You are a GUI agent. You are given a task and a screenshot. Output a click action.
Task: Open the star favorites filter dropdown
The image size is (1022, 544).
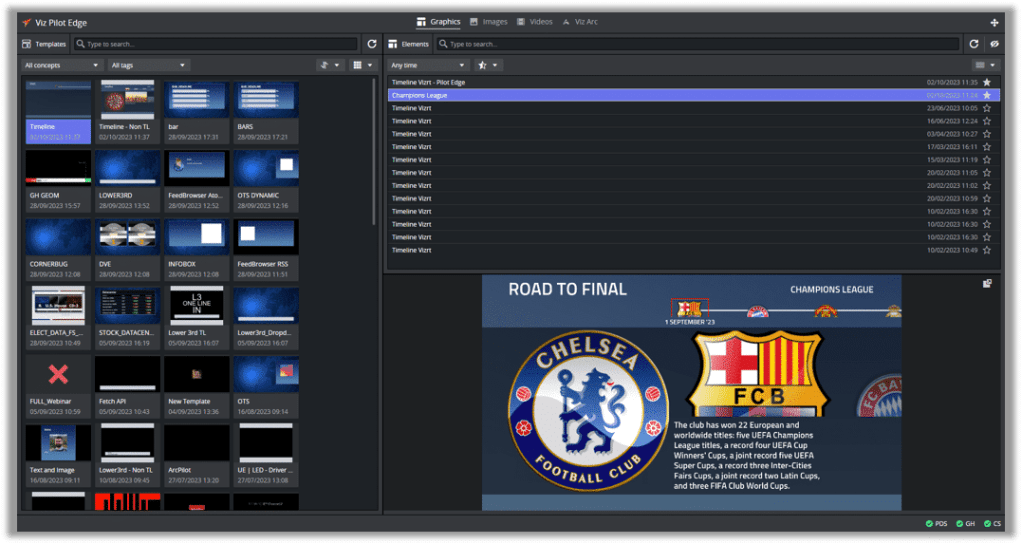click(488, 65)
